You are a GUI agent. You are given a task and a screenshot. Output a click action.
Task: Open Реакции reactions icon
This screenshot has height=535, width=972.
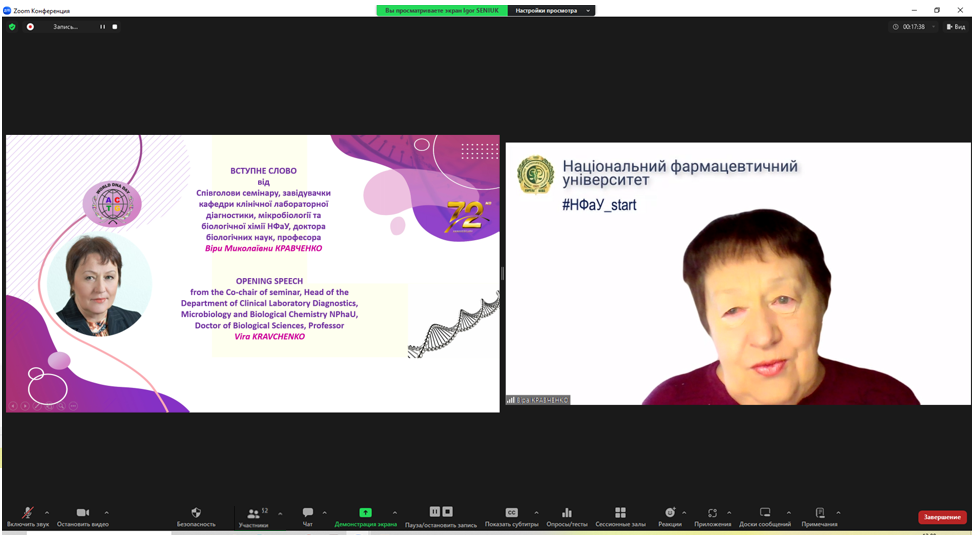click(x=670, y=513)
